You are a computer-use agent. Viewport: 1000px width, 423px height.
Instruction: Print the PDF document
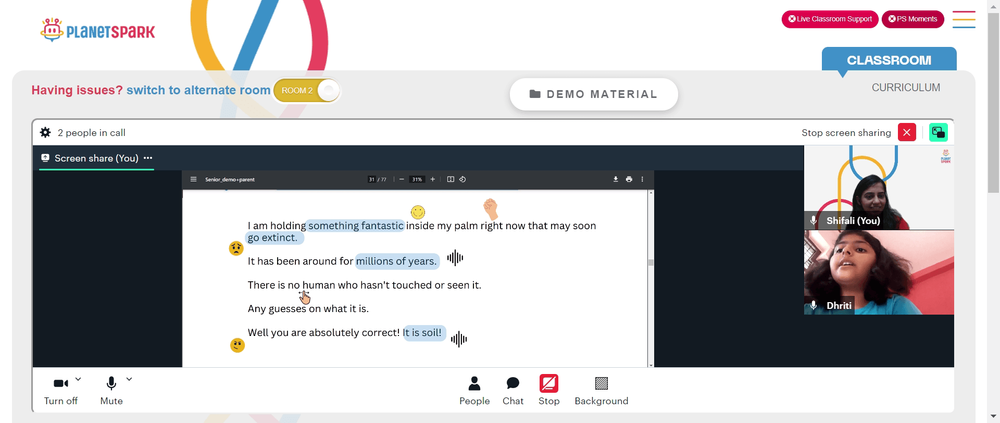coord(629,179)
